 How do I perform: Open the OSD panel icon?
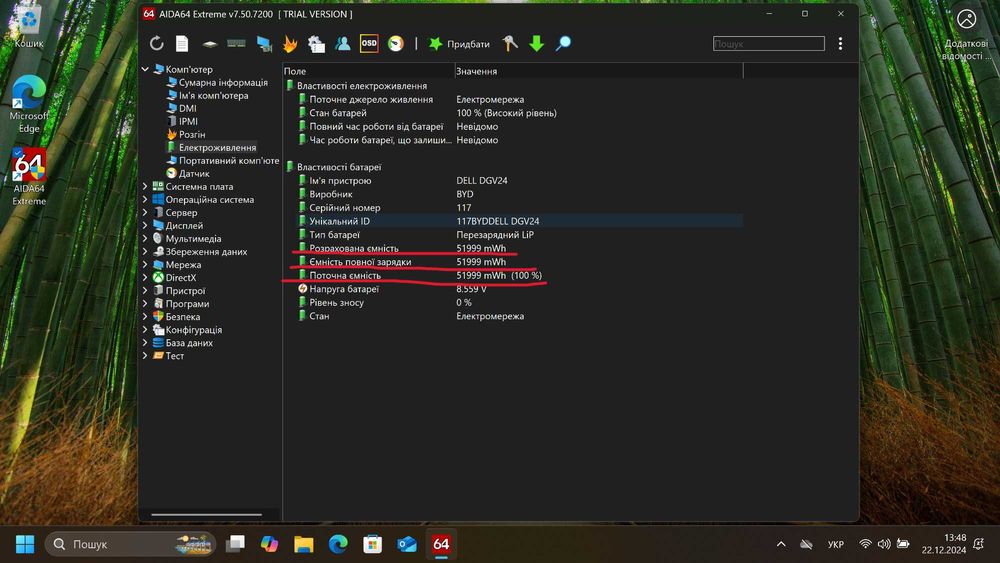point(369,43)
